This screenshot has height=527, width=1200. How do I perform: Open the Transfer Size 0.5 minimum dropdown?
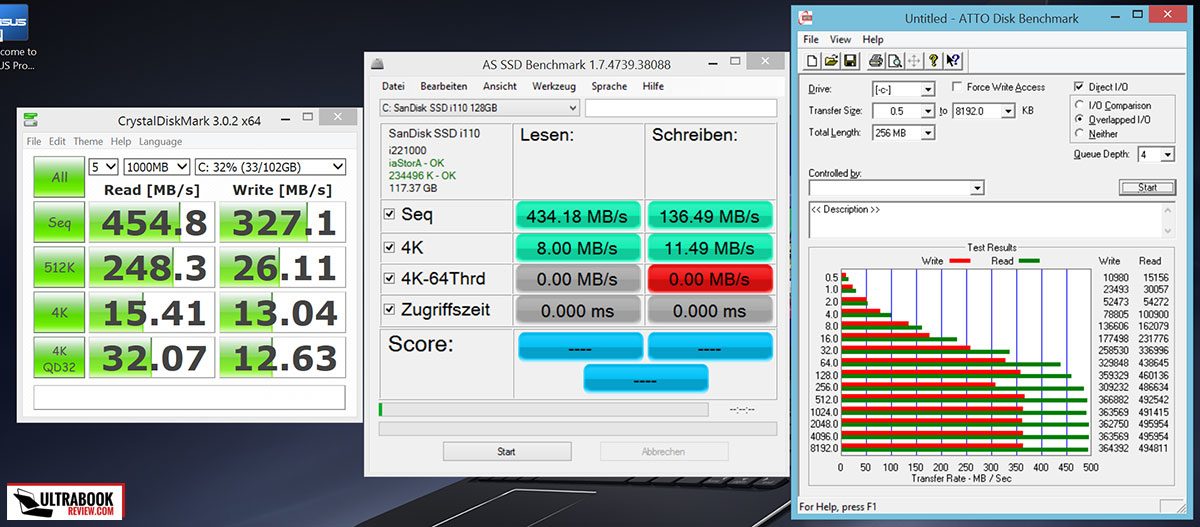point(926,111)
